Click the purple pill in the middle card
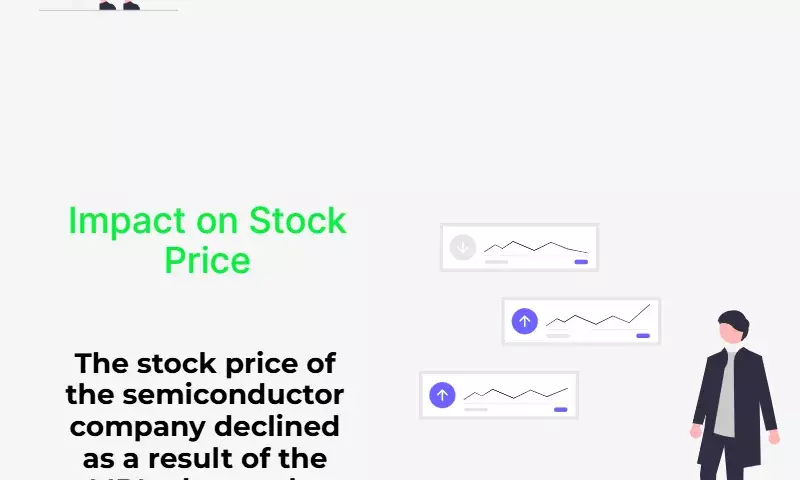The height and width of the screenshot is (480, 800). point(643,336)
